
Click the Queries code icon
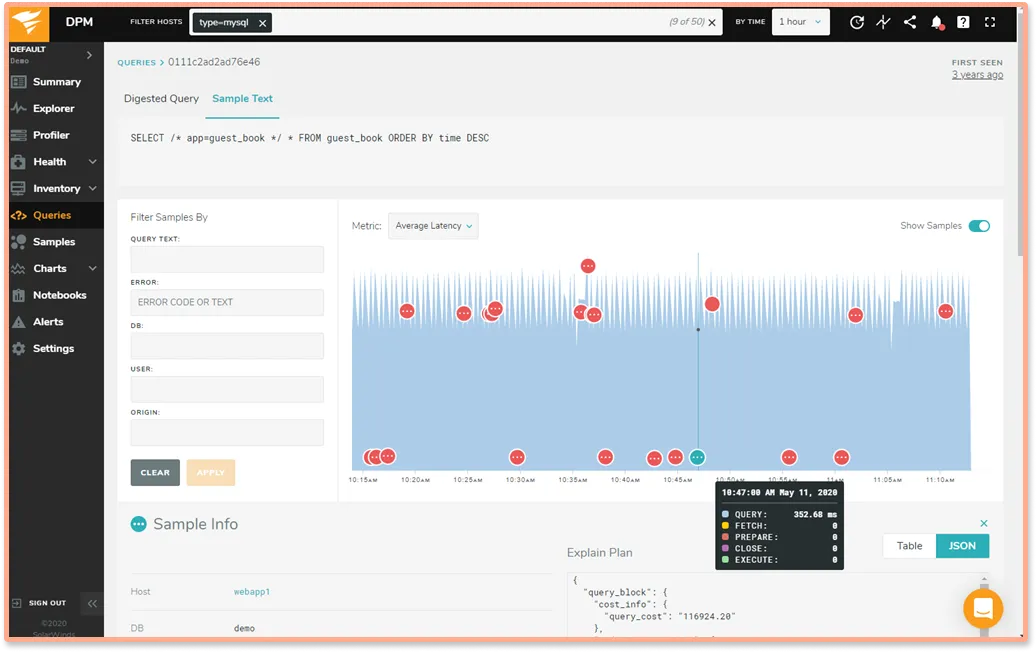click(18, 215)
